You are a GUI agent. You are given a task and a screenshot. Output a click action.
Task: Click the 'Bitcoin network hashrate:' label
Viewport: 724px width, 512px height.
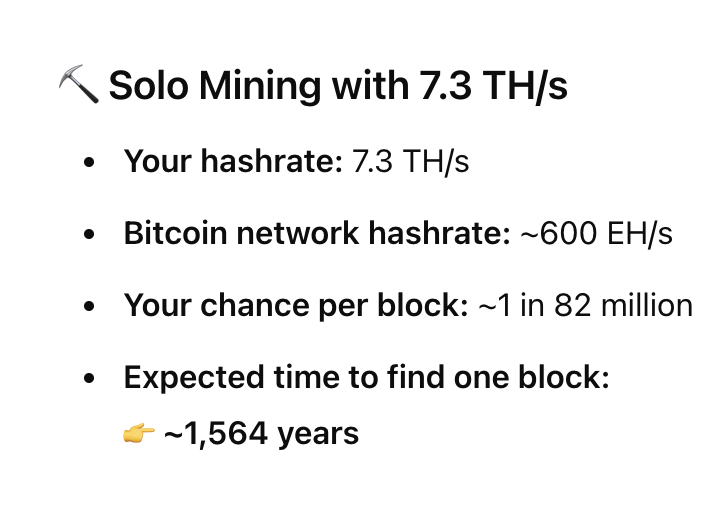pos(317,233)
